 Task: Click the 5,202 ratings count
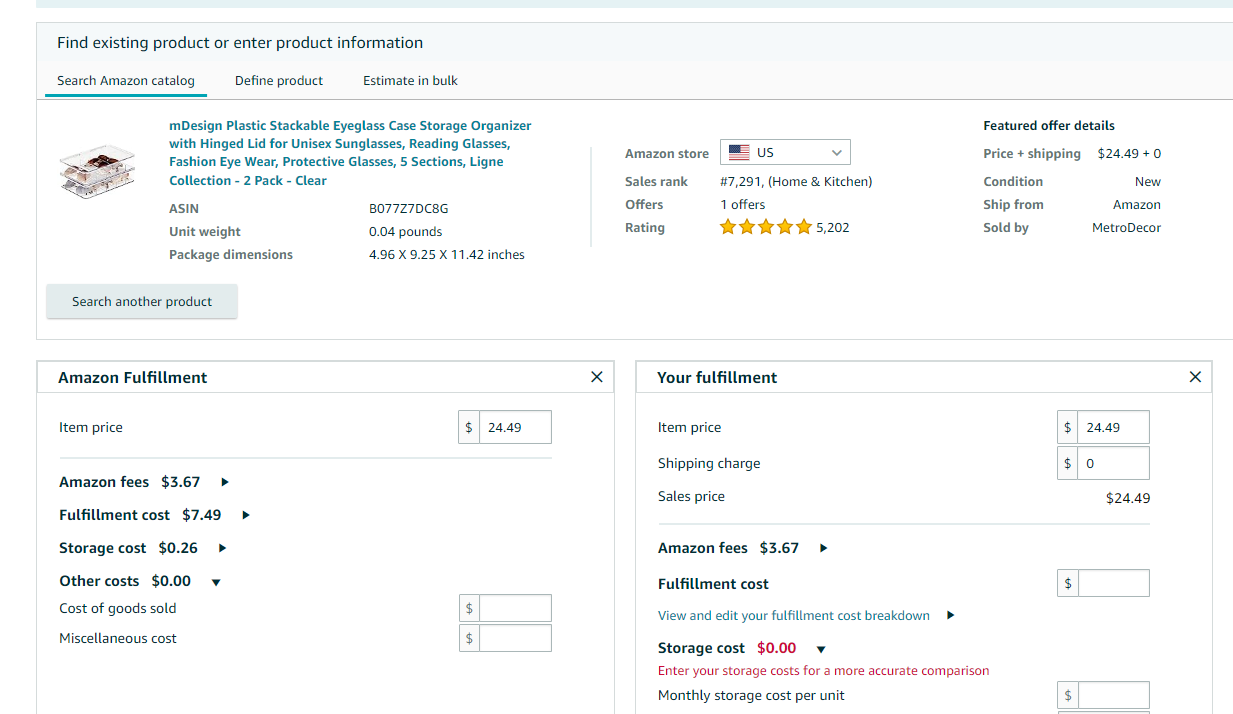click(x=833, y=228)
